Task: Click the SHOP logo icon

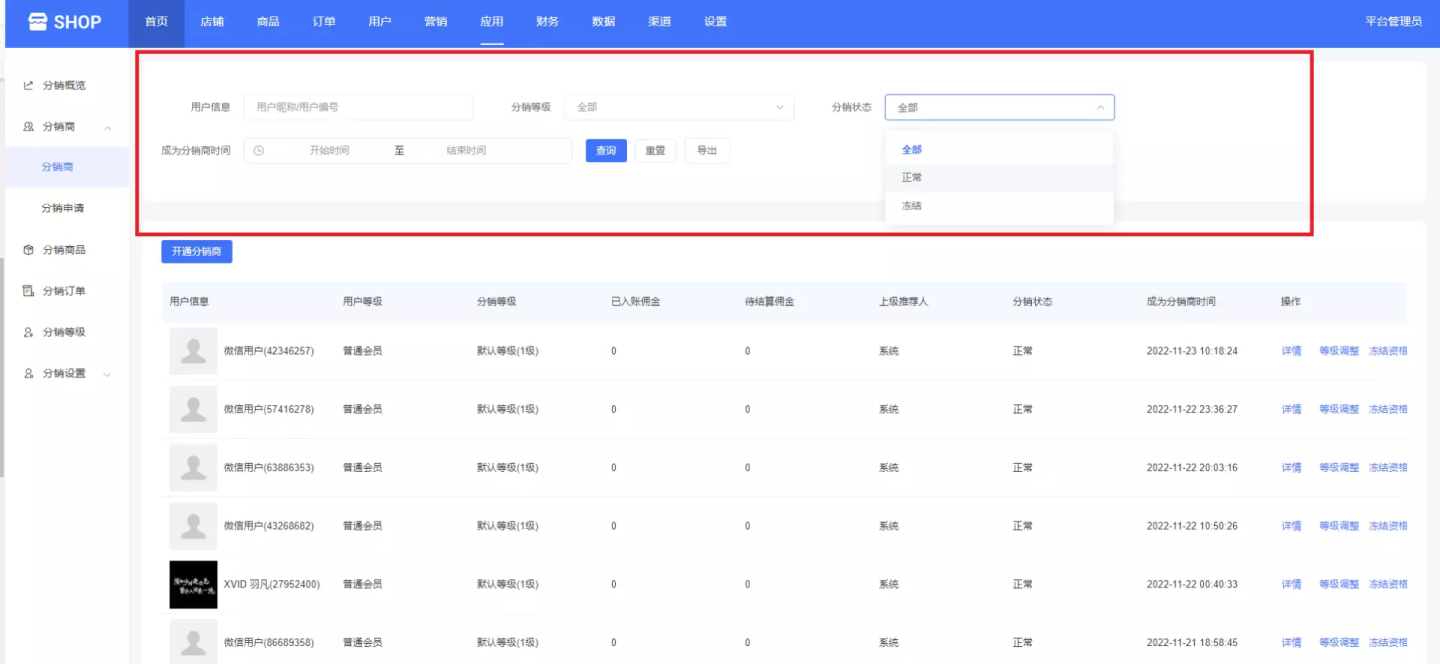Action: (x=38, y=22)
